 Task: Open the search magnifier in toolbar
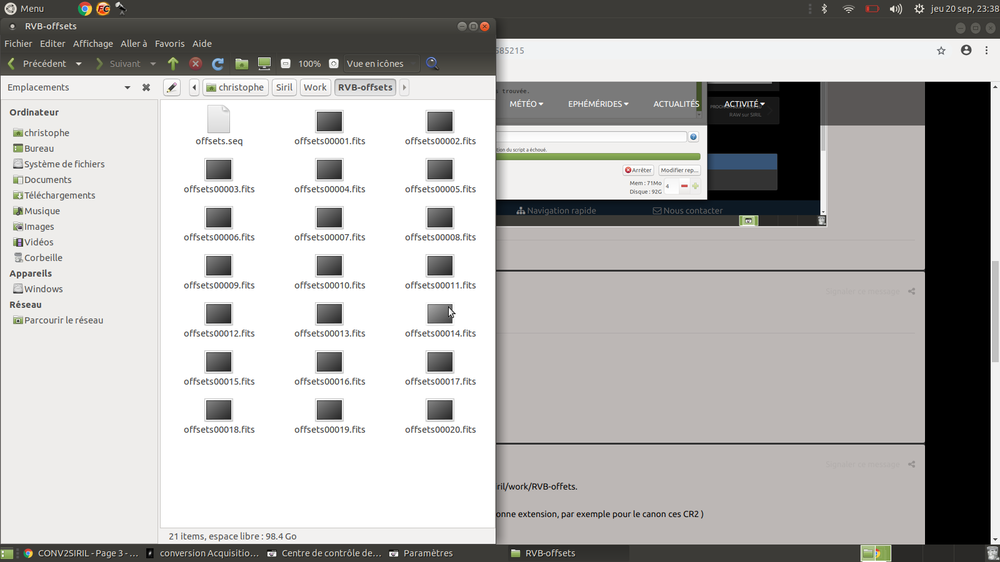click(x=432, y=63)
